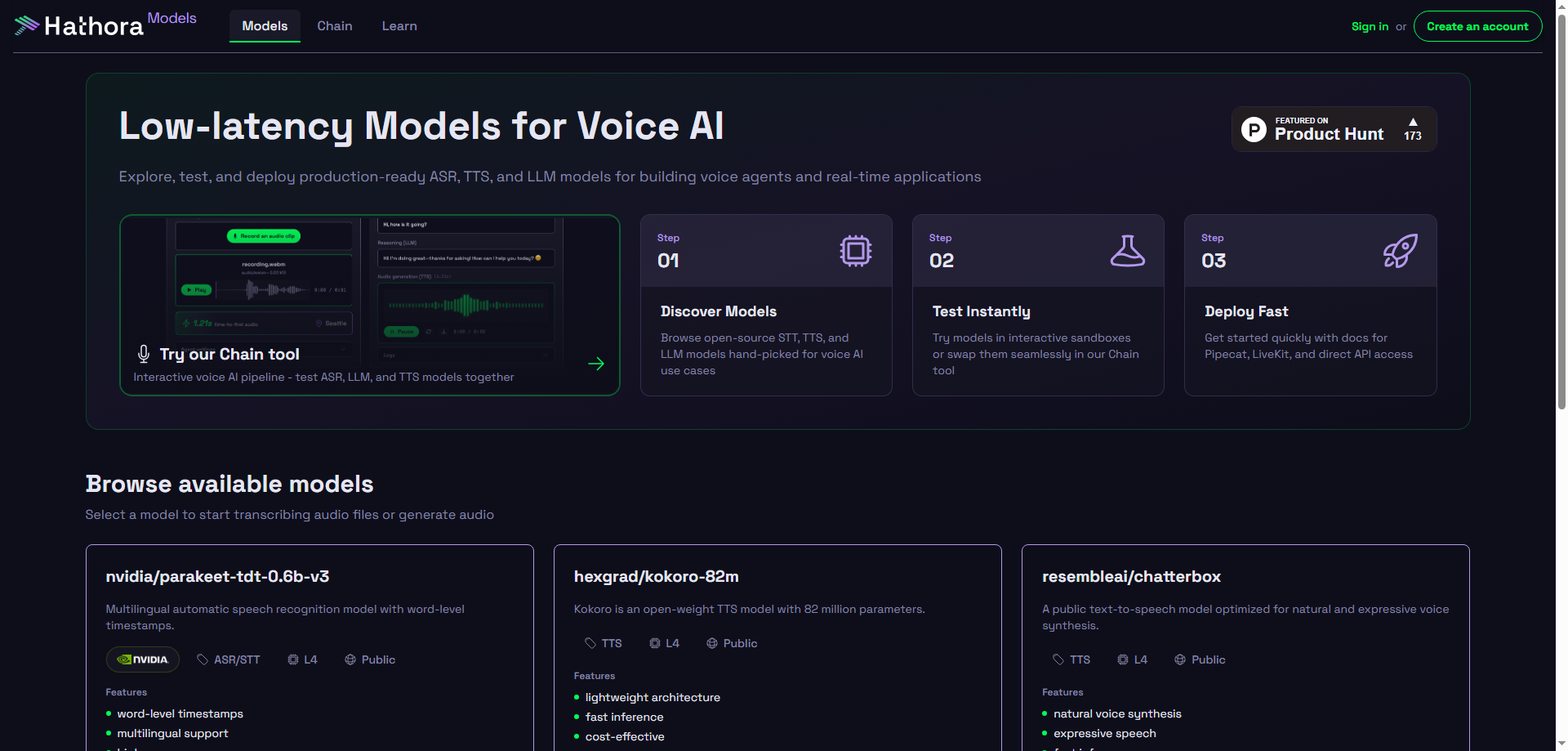Viewport: 1568px width, 751px height.
Task: Click the download icon under the TTS waveform preview
Action: [x=444, y=332]
